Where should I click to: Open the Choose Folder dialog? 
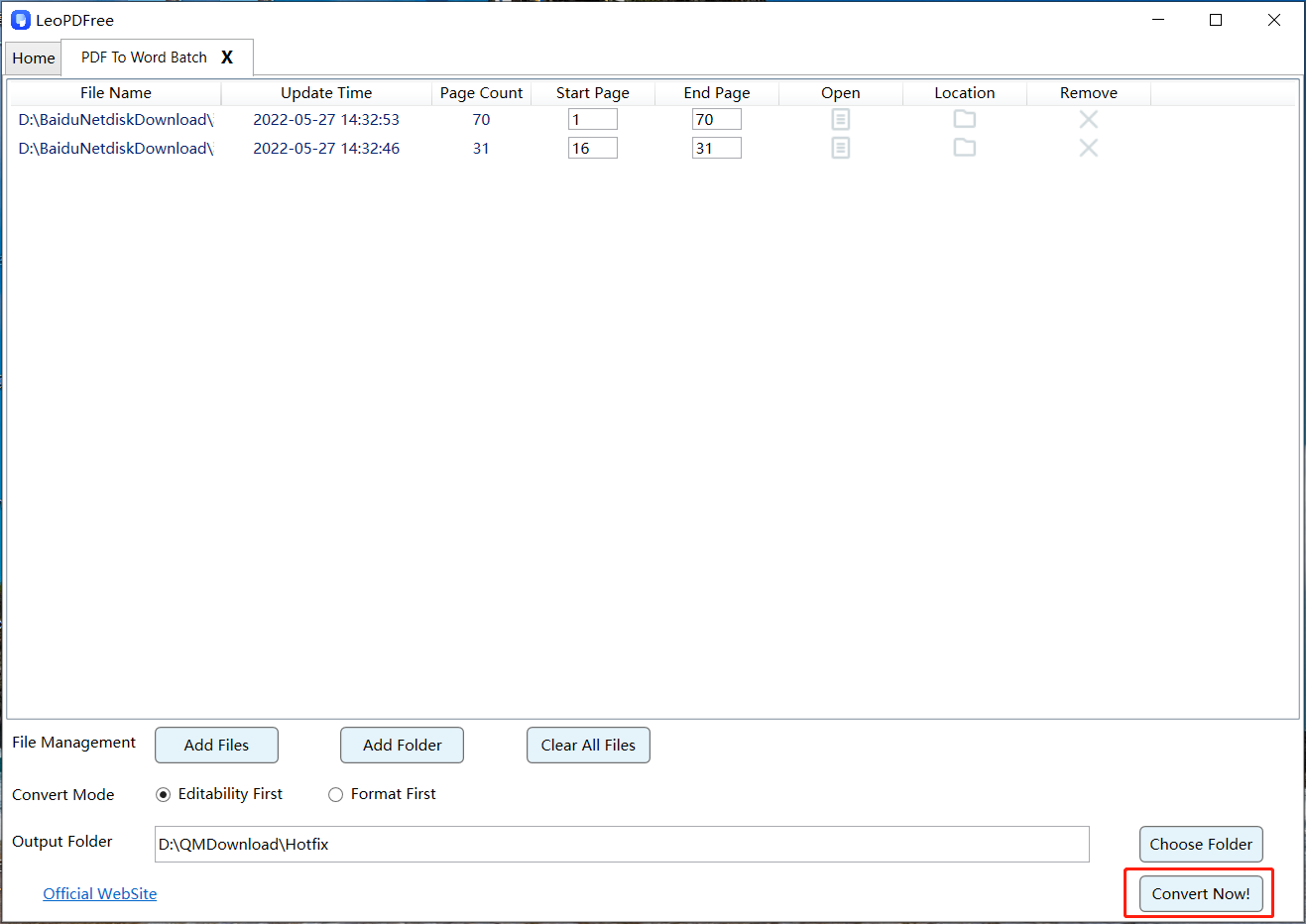(1200, 845)
